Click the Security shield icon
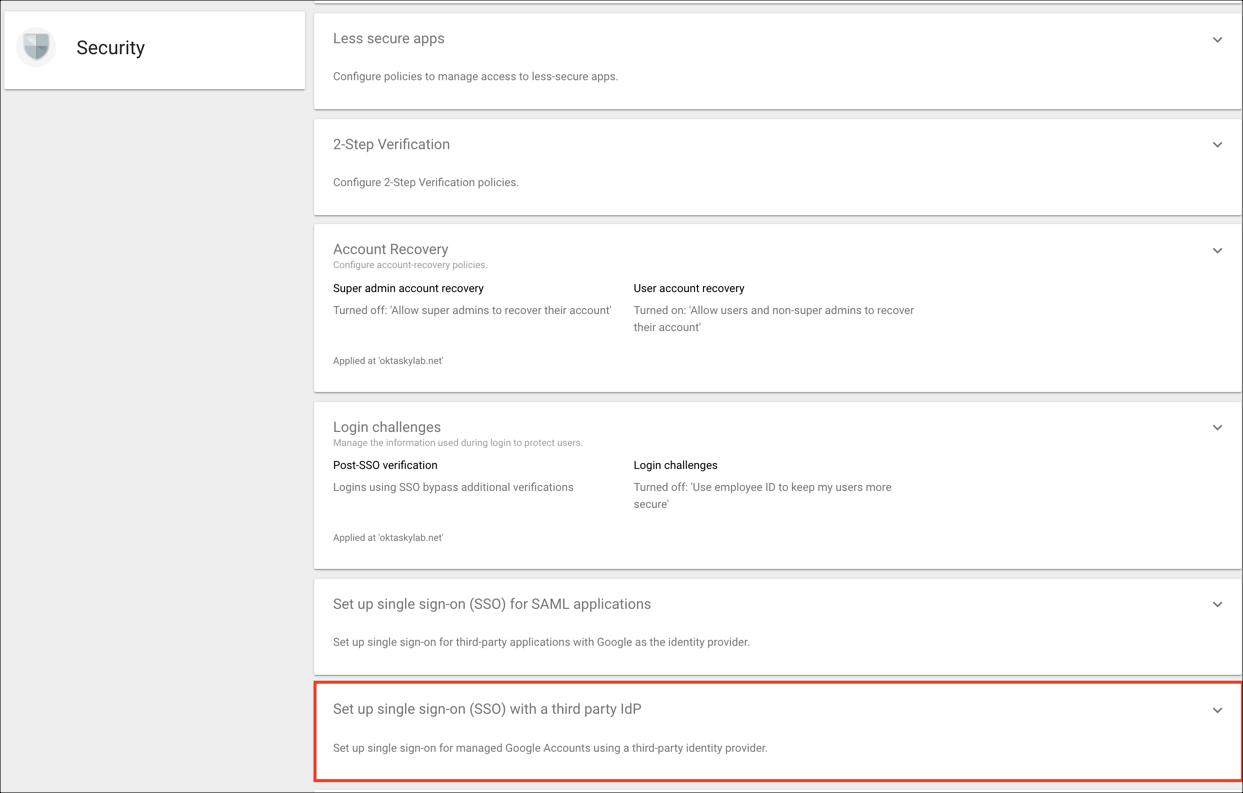This screenshot has height=793, width=1243. 37,47
